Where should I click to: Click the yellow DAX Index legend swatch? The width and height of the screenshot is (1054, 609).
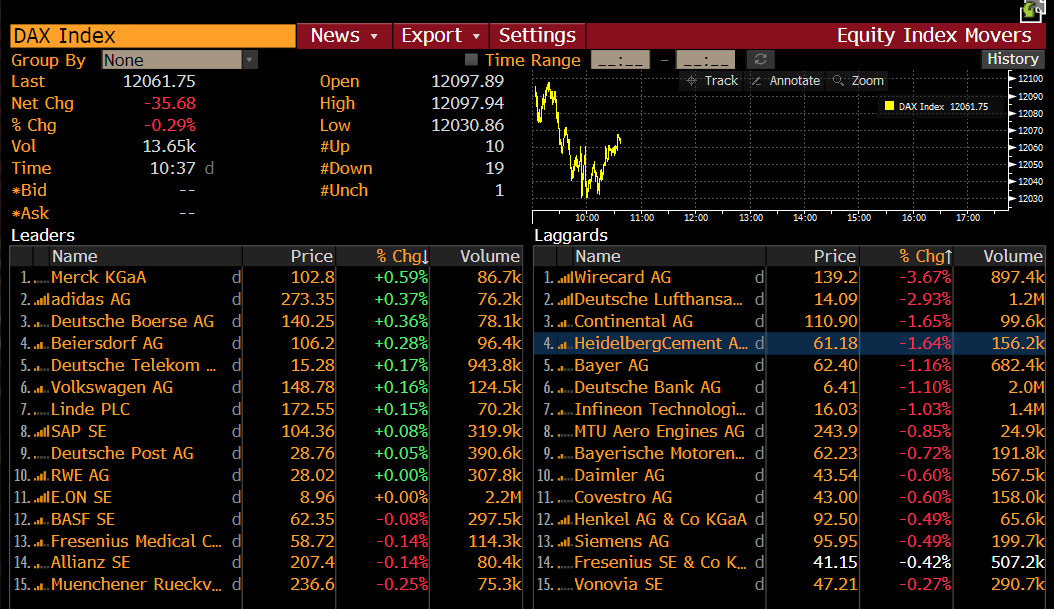(x=888, y=106)
